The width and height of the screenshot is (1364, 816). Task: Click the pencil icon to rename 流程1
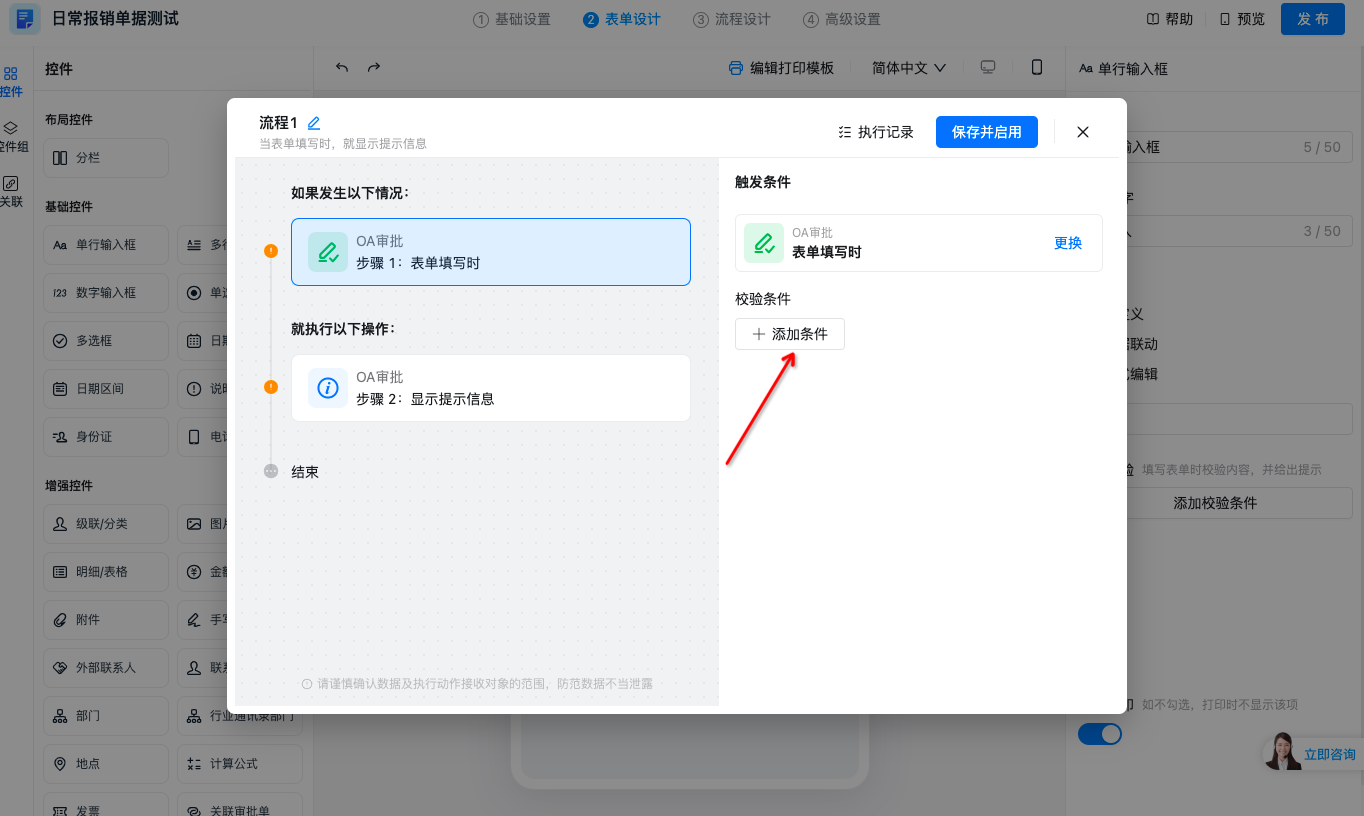pyautogui.click(x=314, y=123)
